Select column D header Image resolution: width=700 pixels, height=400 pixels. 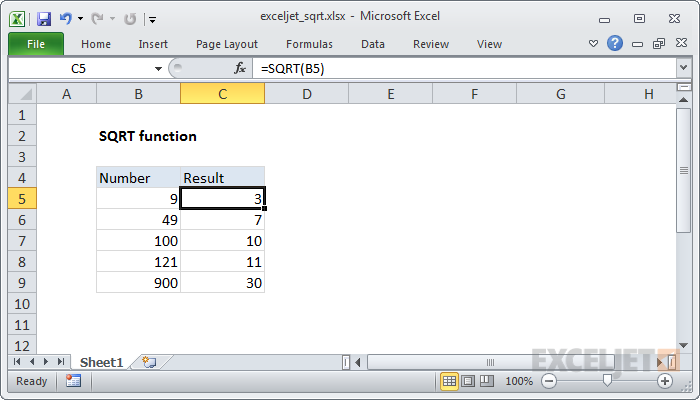pos(307,94)
